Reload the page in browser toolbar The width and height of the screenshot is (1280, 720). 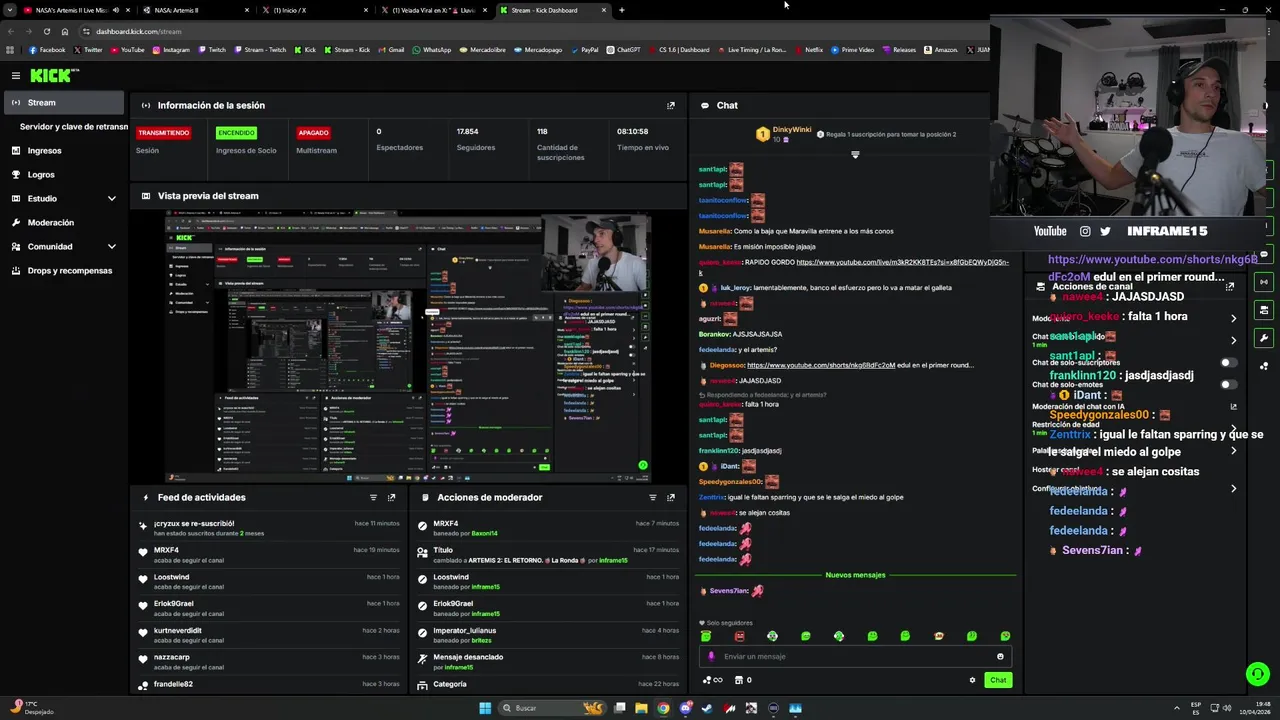(46, 31)
